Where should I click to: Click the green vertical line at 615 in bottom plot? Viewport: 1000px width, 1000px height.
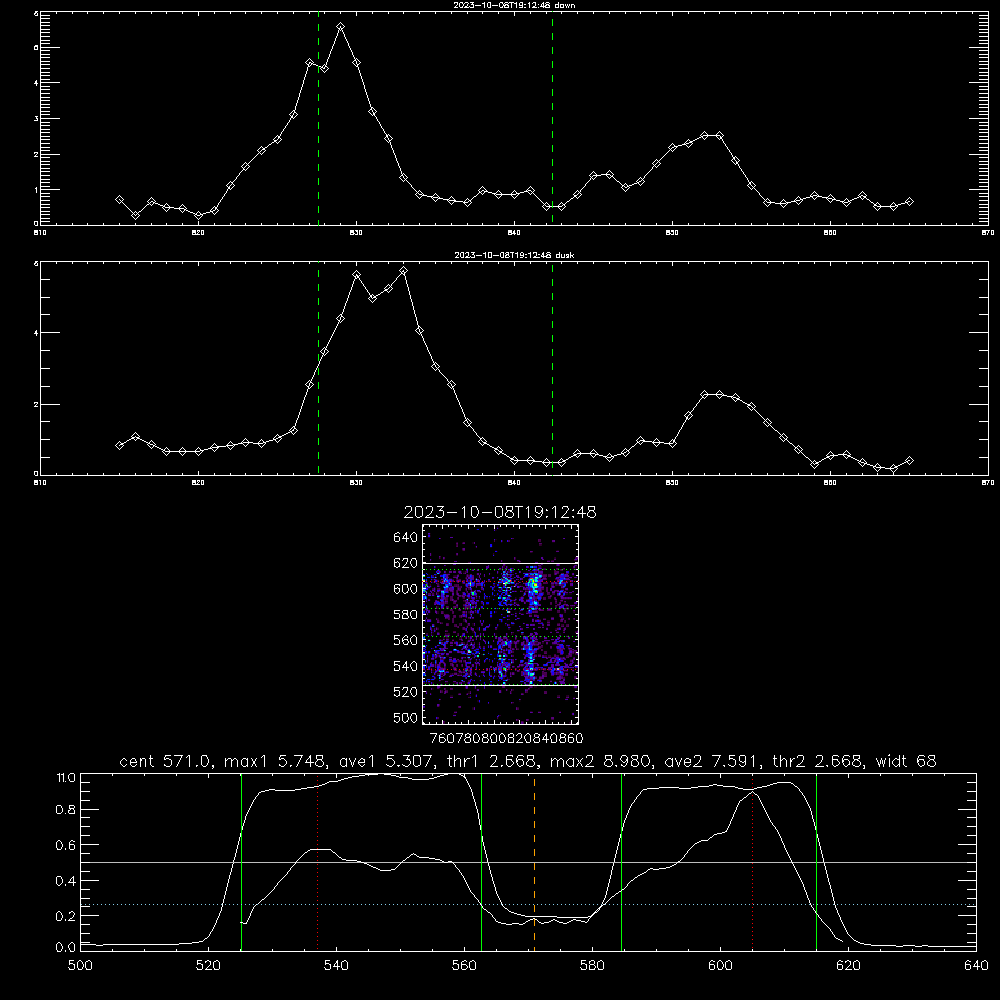pos(816,862)
